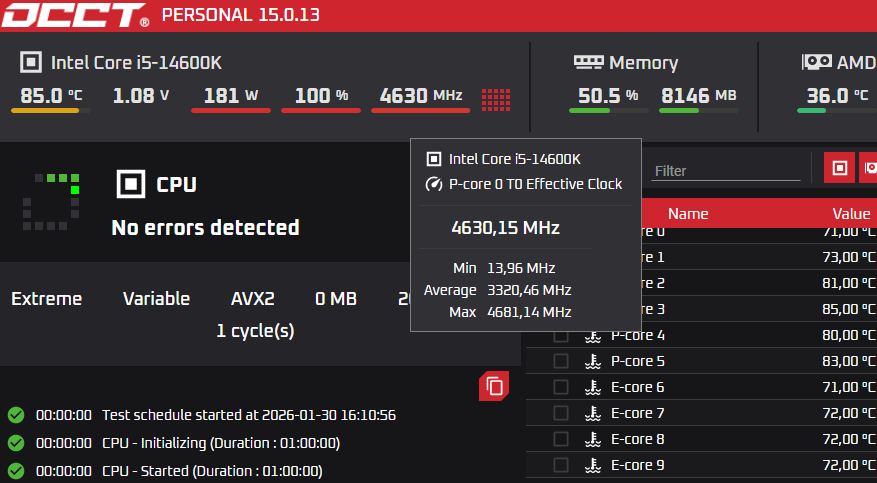Click the GPU card icon beside AMD
877x483 pixels.
coord(816,62)
